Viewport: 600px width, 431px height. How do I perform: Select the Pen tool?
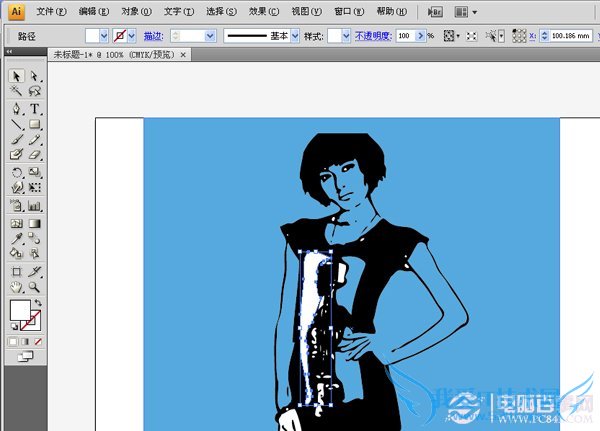[16, 109]
